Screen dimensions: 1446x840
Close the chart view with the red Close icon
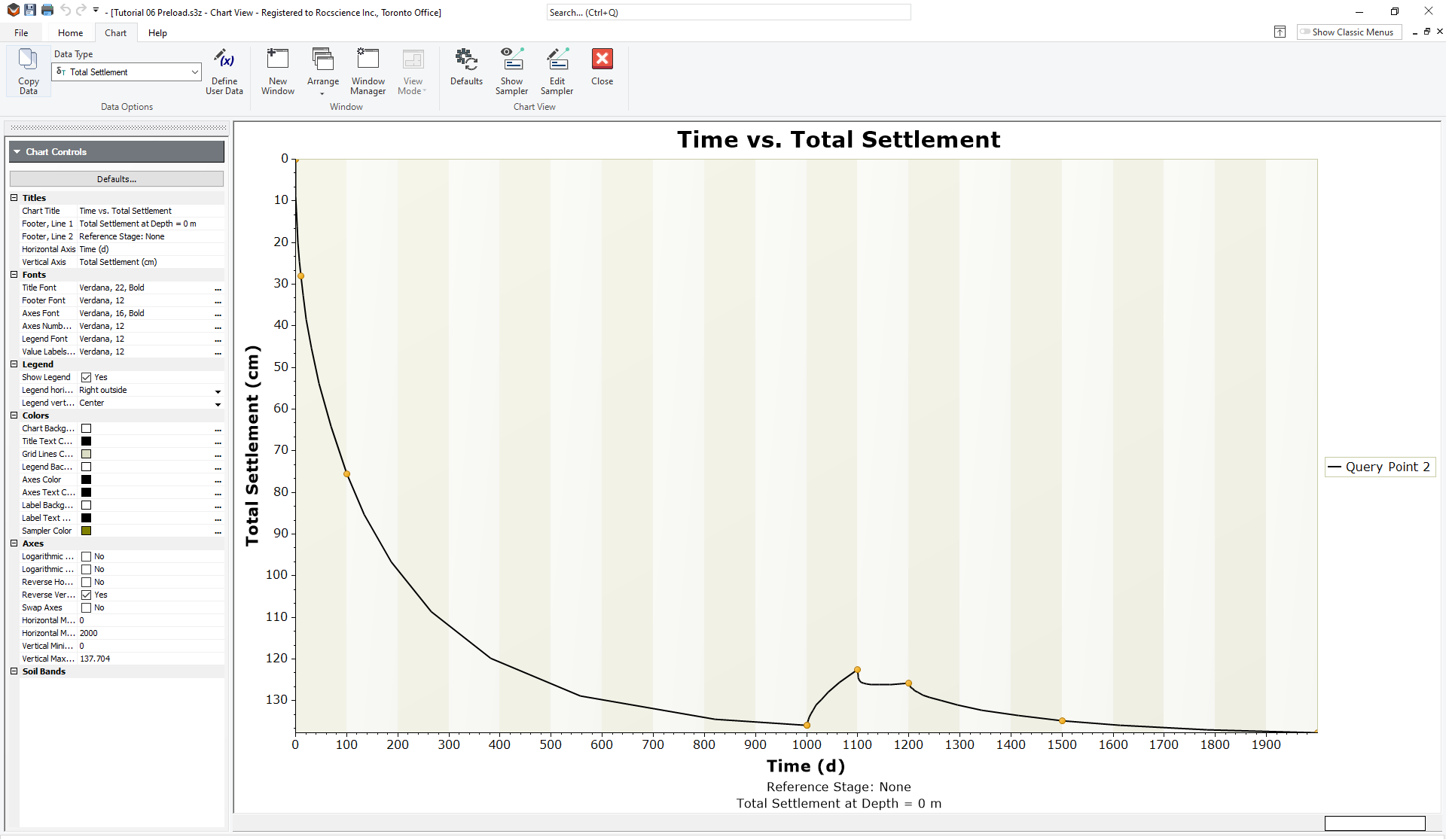(x=602, y=68)
